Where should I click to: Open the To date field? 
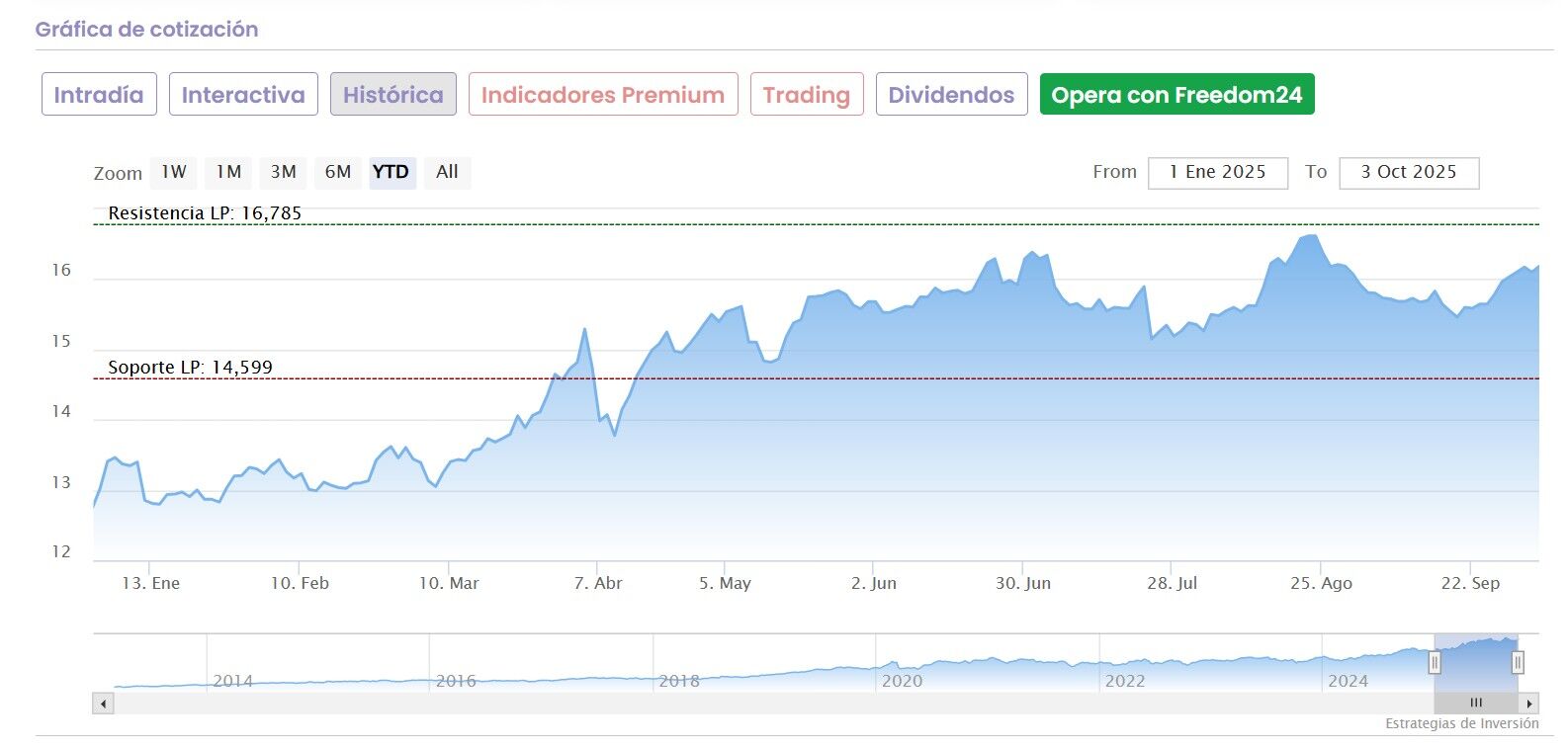pyautogui.click(x=1408, y=172)
